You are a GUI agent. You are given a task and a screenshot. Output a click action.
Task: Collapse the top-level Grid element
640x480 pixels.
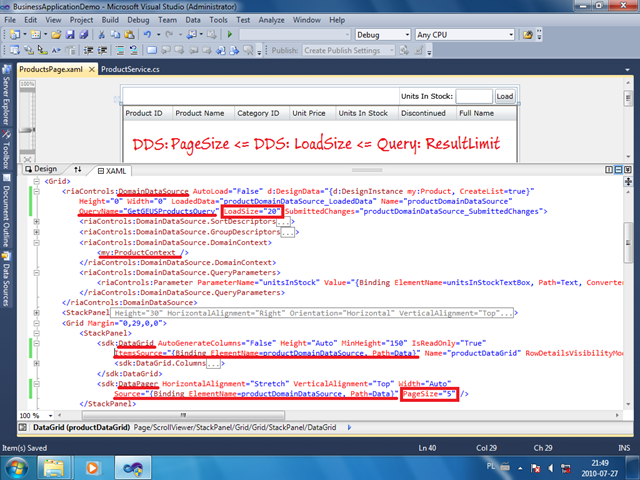[36, 181]
